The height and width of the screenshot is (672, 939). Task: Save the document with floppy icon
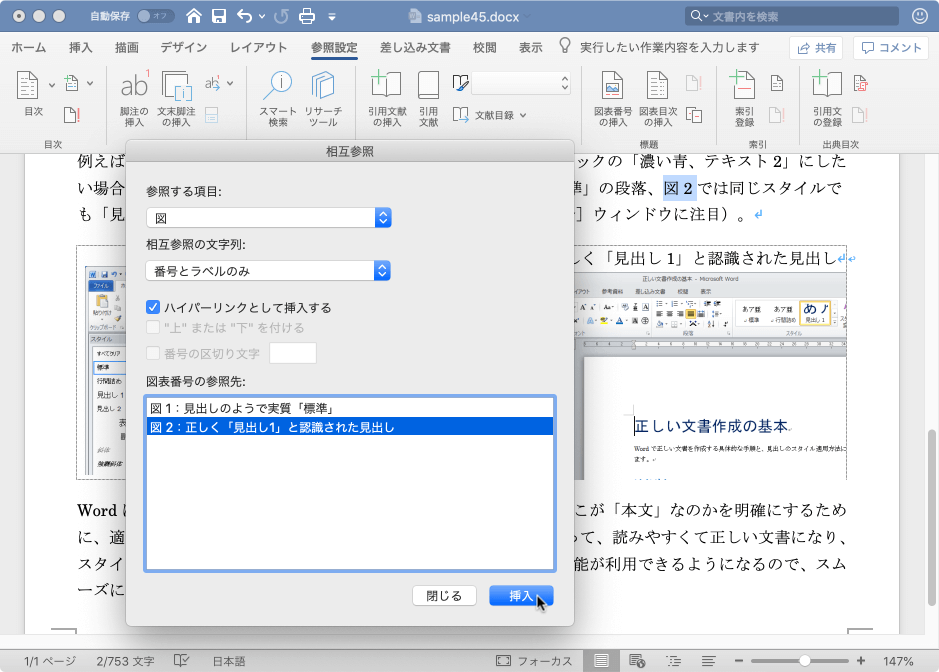pyautogui.click(x=219, y=16)
